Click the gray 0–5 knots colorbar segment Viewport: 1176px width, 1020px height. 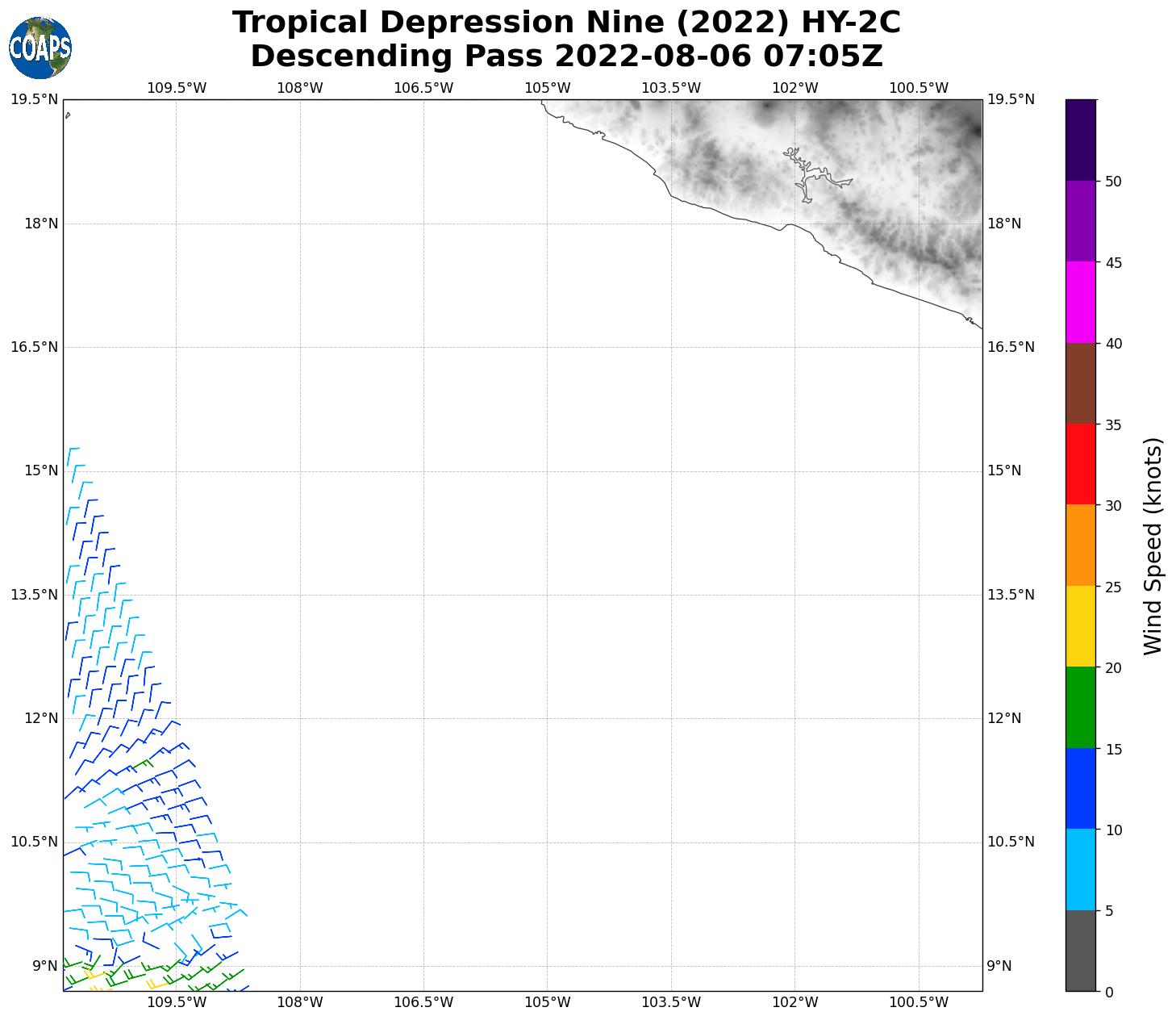[x=1080, y=950]
